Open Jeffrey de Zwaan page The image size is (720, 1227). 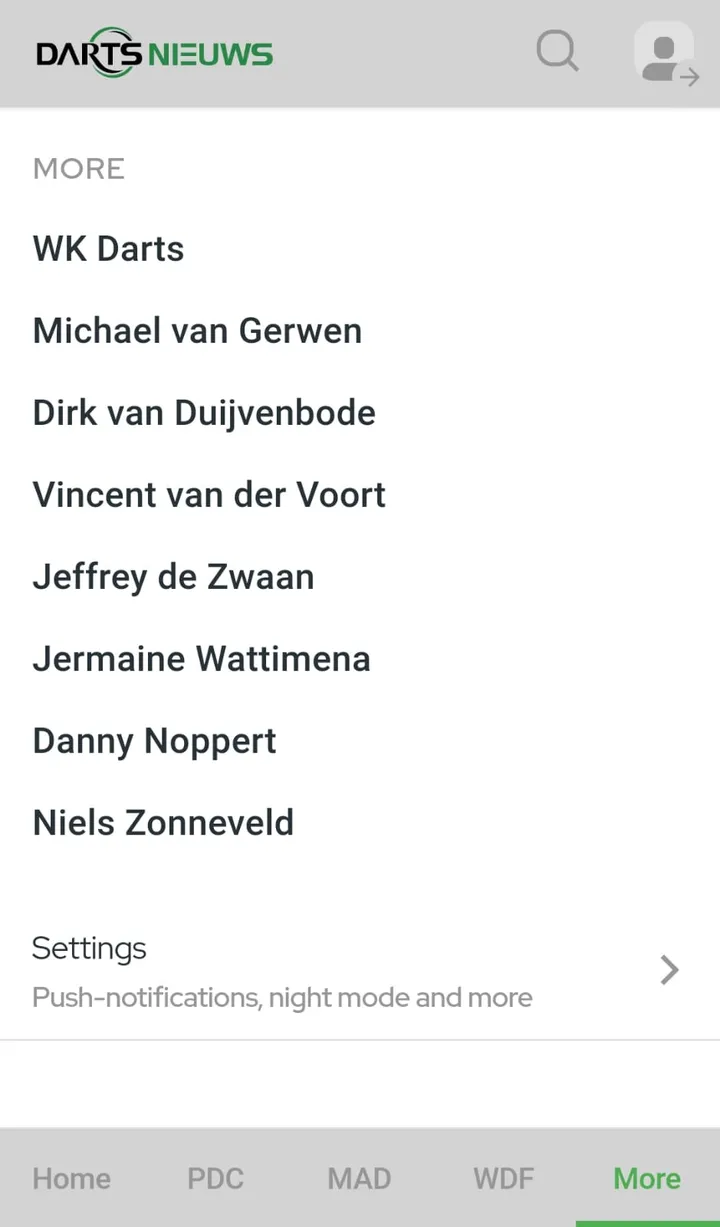click(173, 577)
